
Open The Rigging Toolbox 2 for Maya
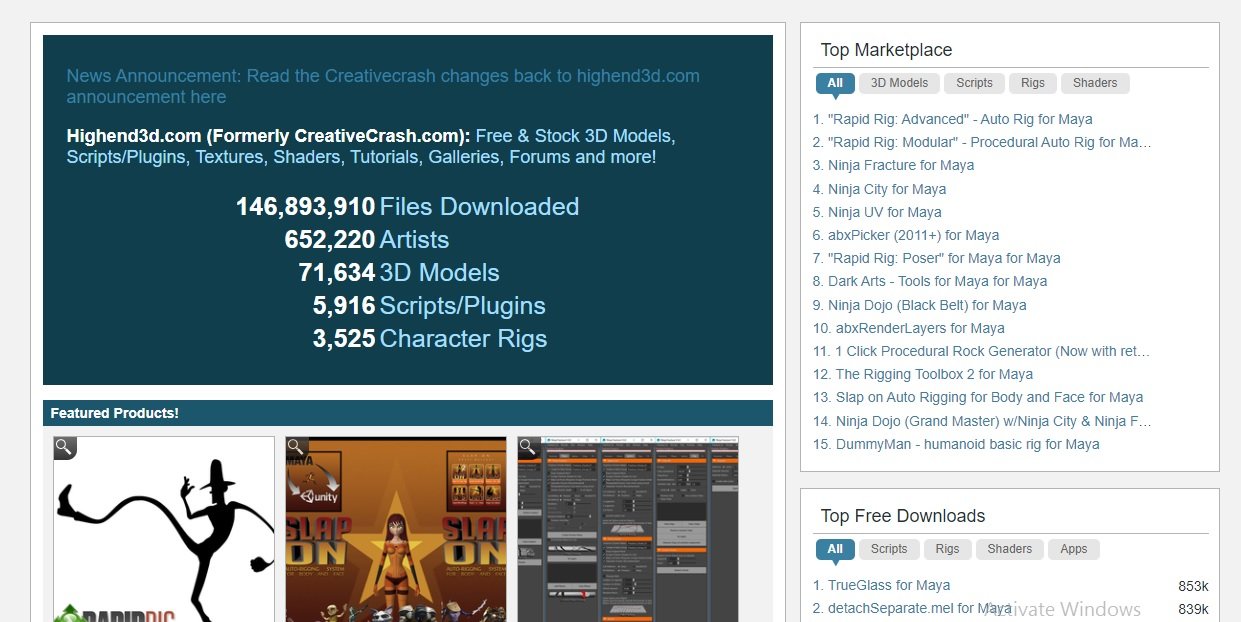[x=934, y=374]
